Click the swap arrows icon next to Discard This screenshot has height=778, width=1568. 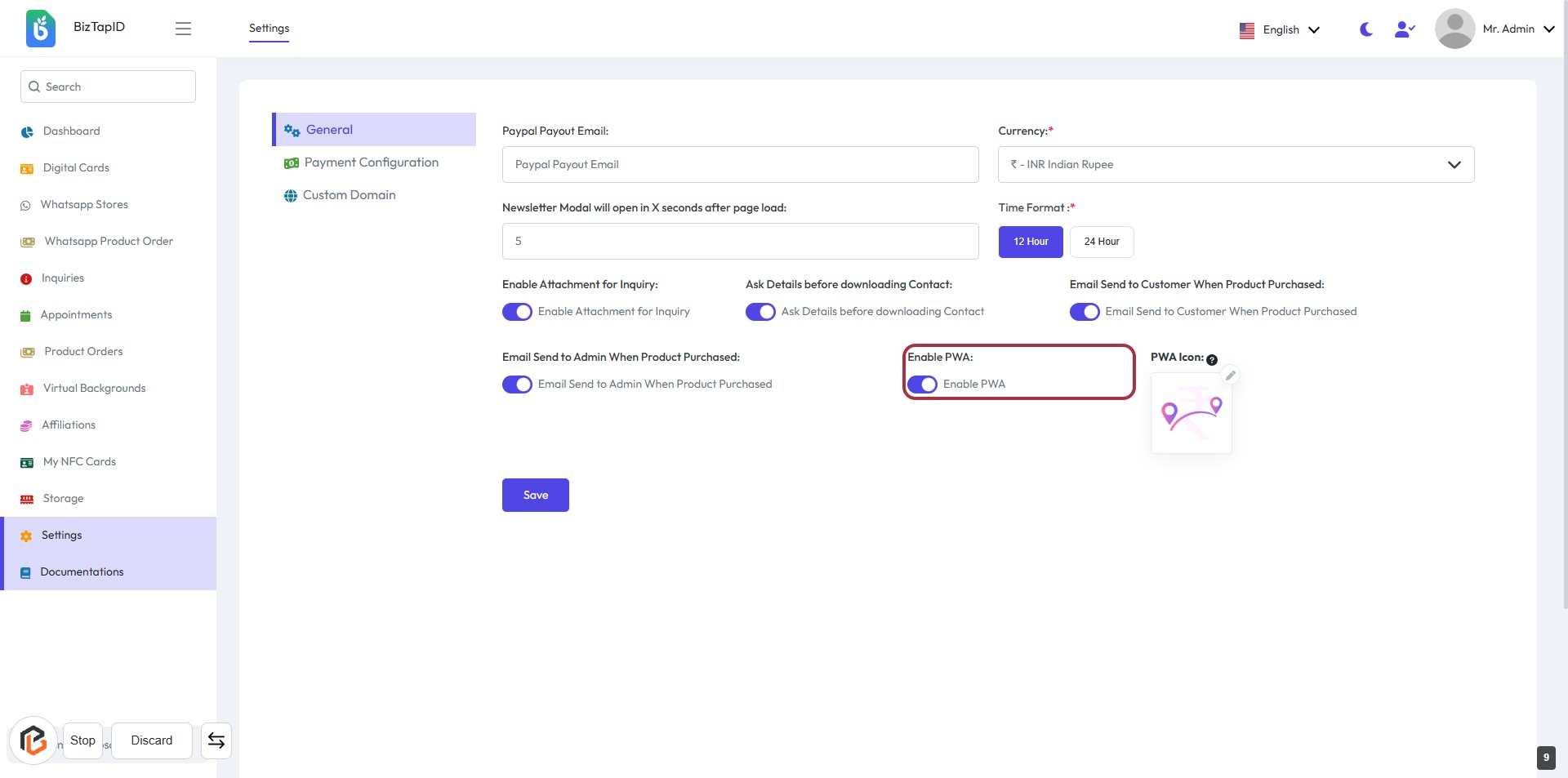[x=216, y=740]
